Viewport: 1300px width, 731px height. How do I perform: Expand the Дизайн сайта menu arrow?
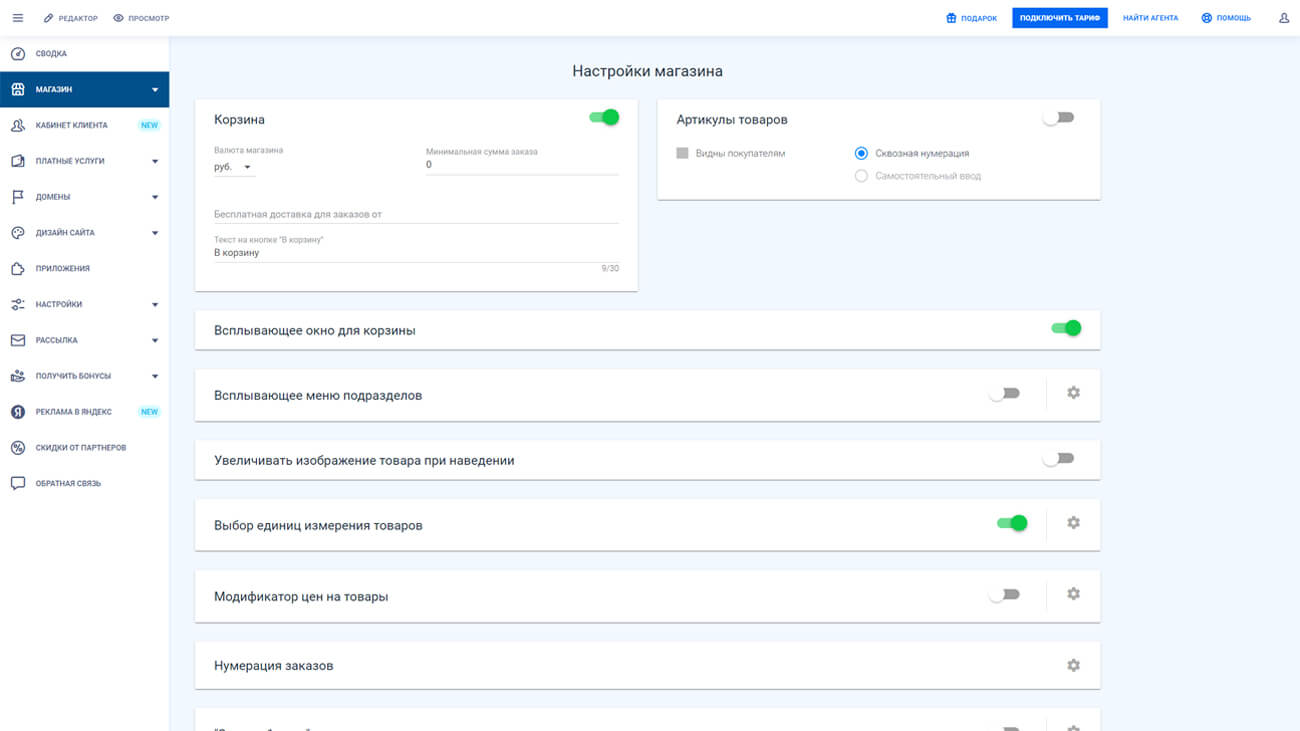tap(155, 233)
